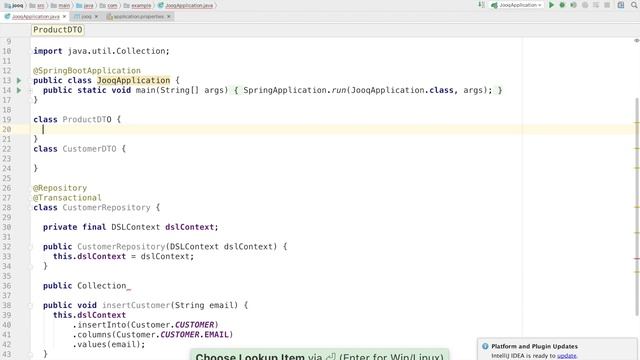Click the editor vertical scrollbar

point(637,206)
